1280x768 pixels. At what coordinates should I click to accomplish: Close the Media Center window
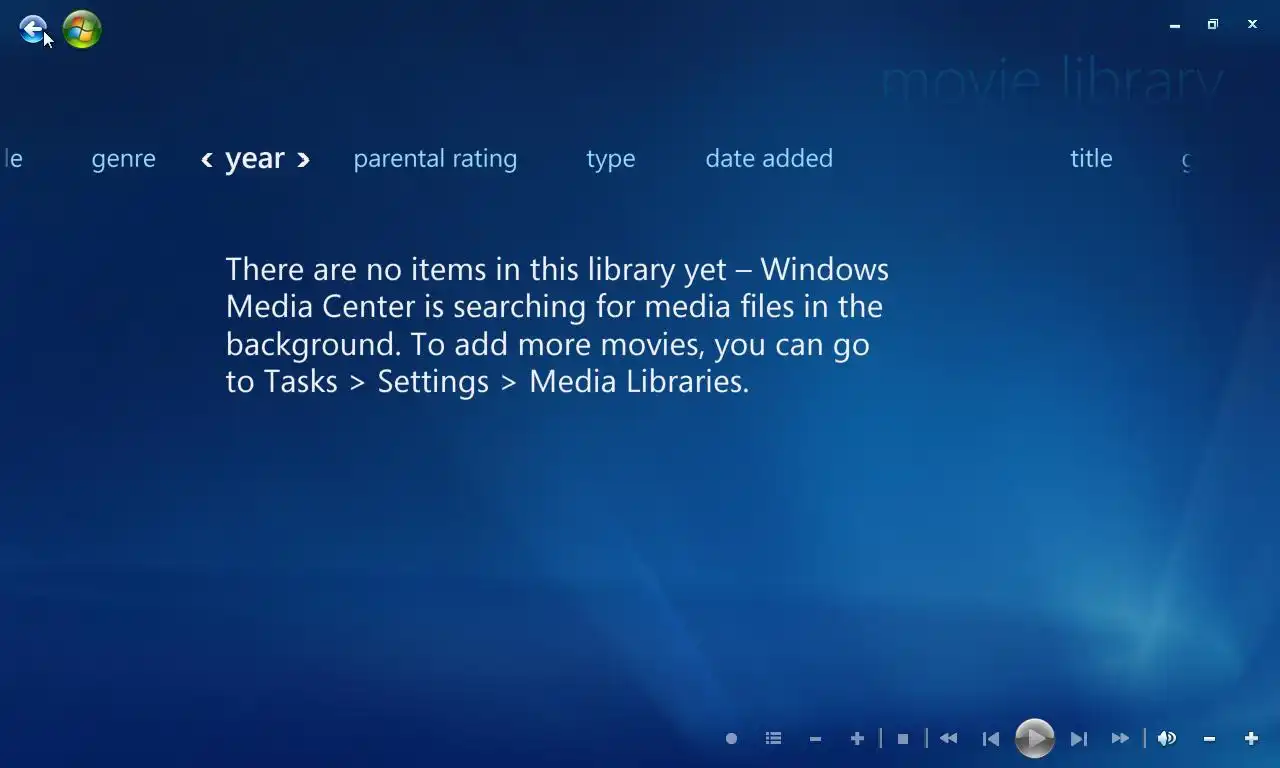(1252, 25)
